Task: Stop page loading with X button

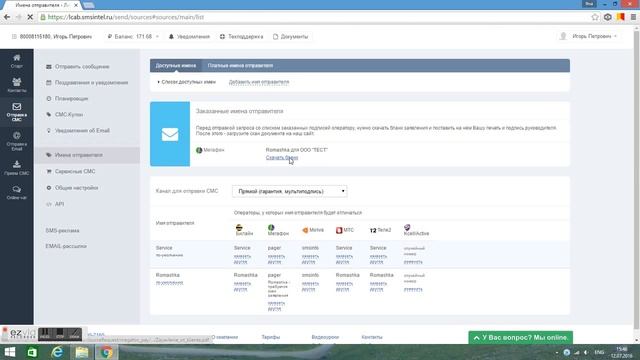Action: tap(30, 17)
